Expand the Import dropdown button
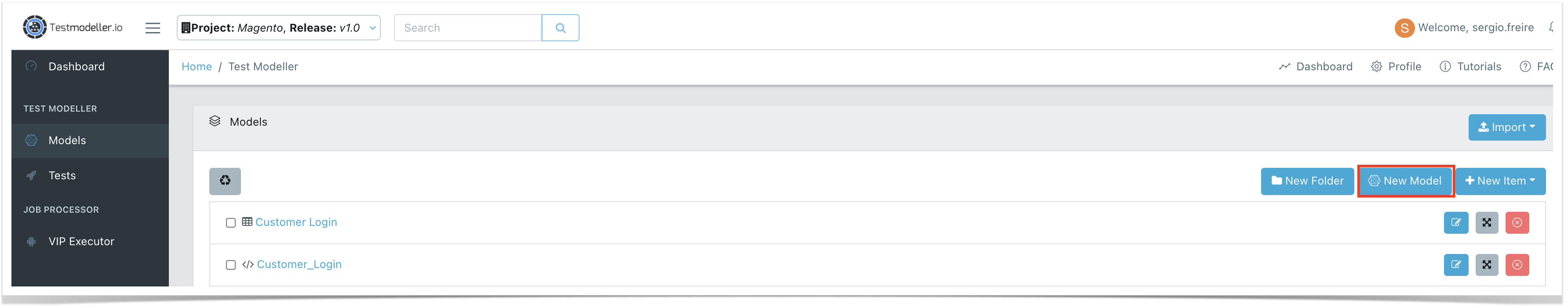The image size is (1568, 308). [1506, 127]
